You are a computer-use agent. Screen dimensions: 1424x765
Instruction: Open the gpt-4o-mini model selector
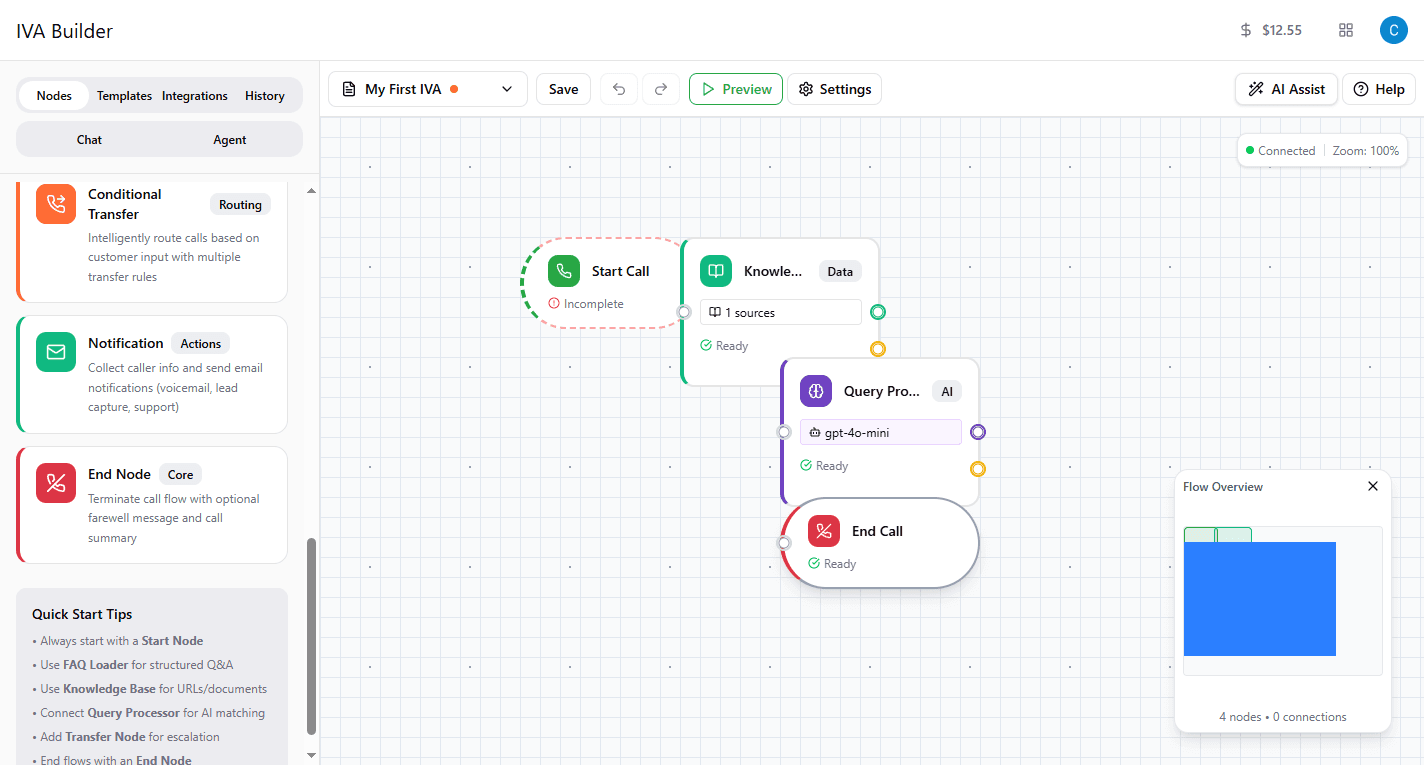click(880, 431)
